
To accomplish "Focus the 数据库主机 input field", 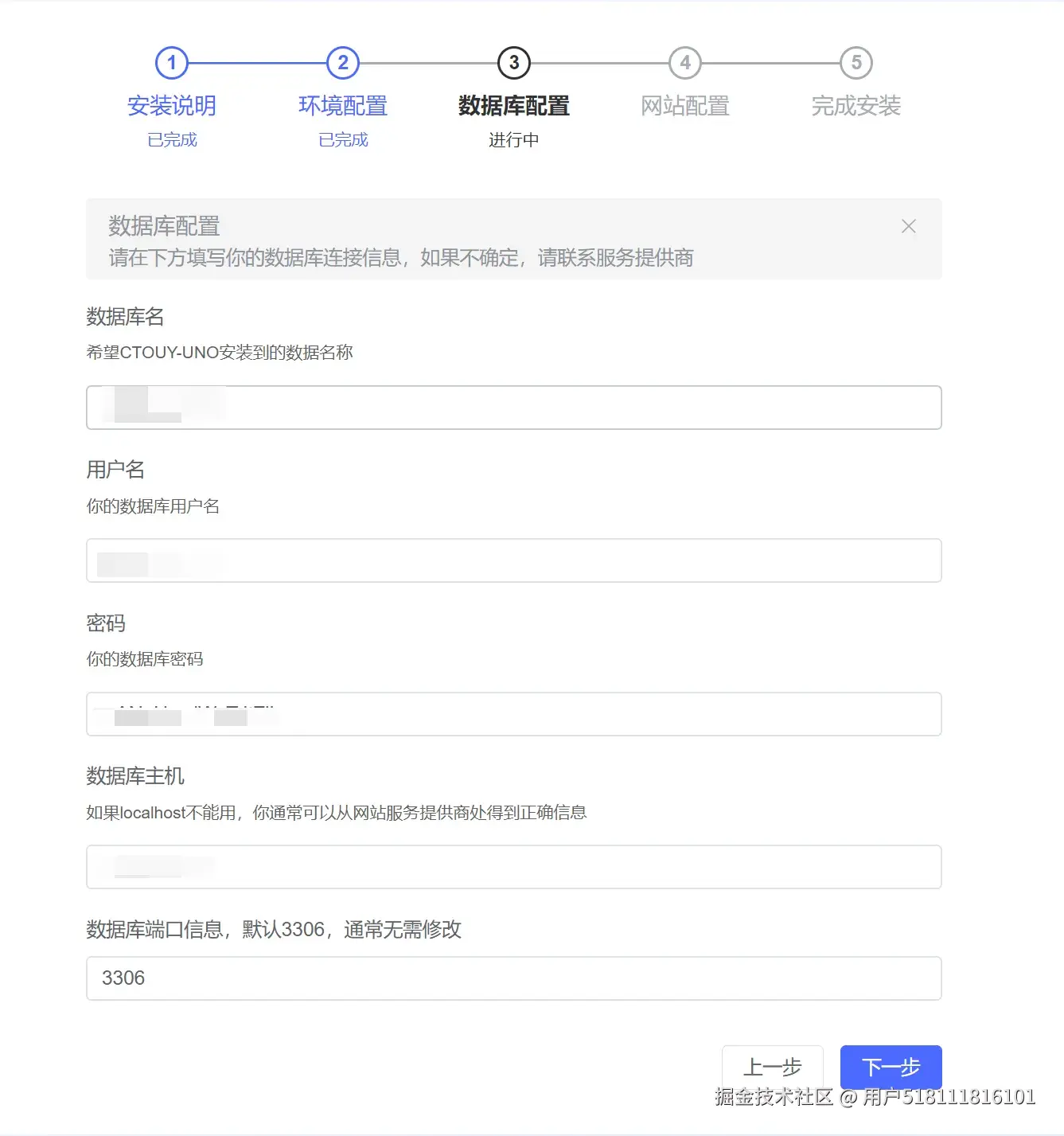I will pyautogui.click(x=513, y=867).
